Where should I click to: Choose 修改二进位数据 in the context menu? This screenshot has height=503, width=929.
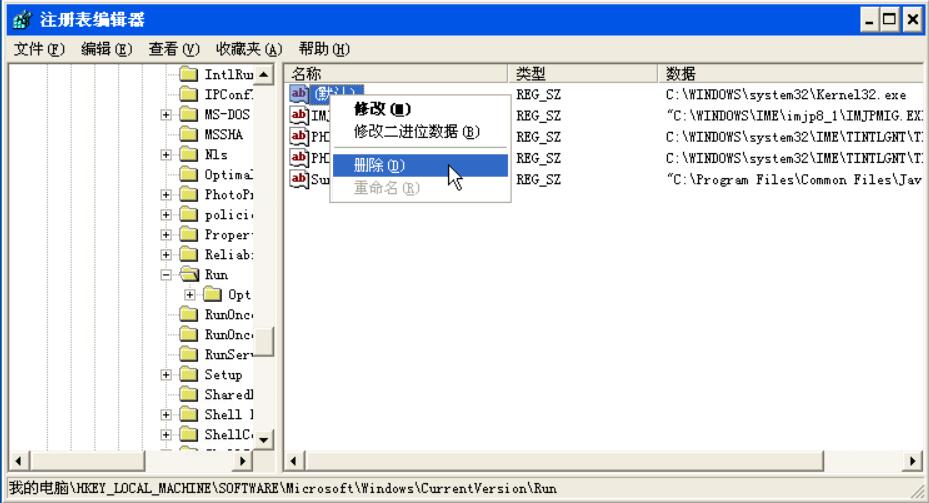(420, 132)
